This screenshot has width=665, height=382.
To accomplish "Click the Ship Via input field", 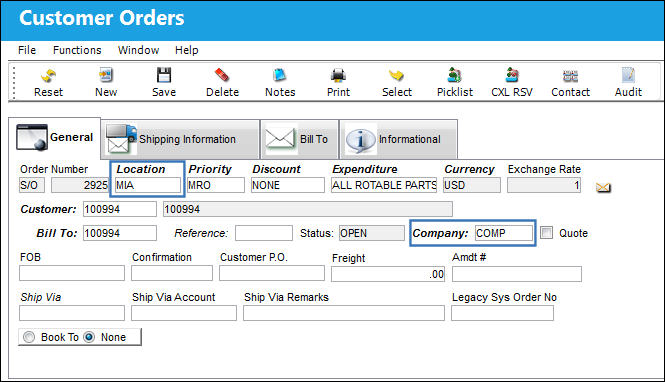I will click(72, 313).
